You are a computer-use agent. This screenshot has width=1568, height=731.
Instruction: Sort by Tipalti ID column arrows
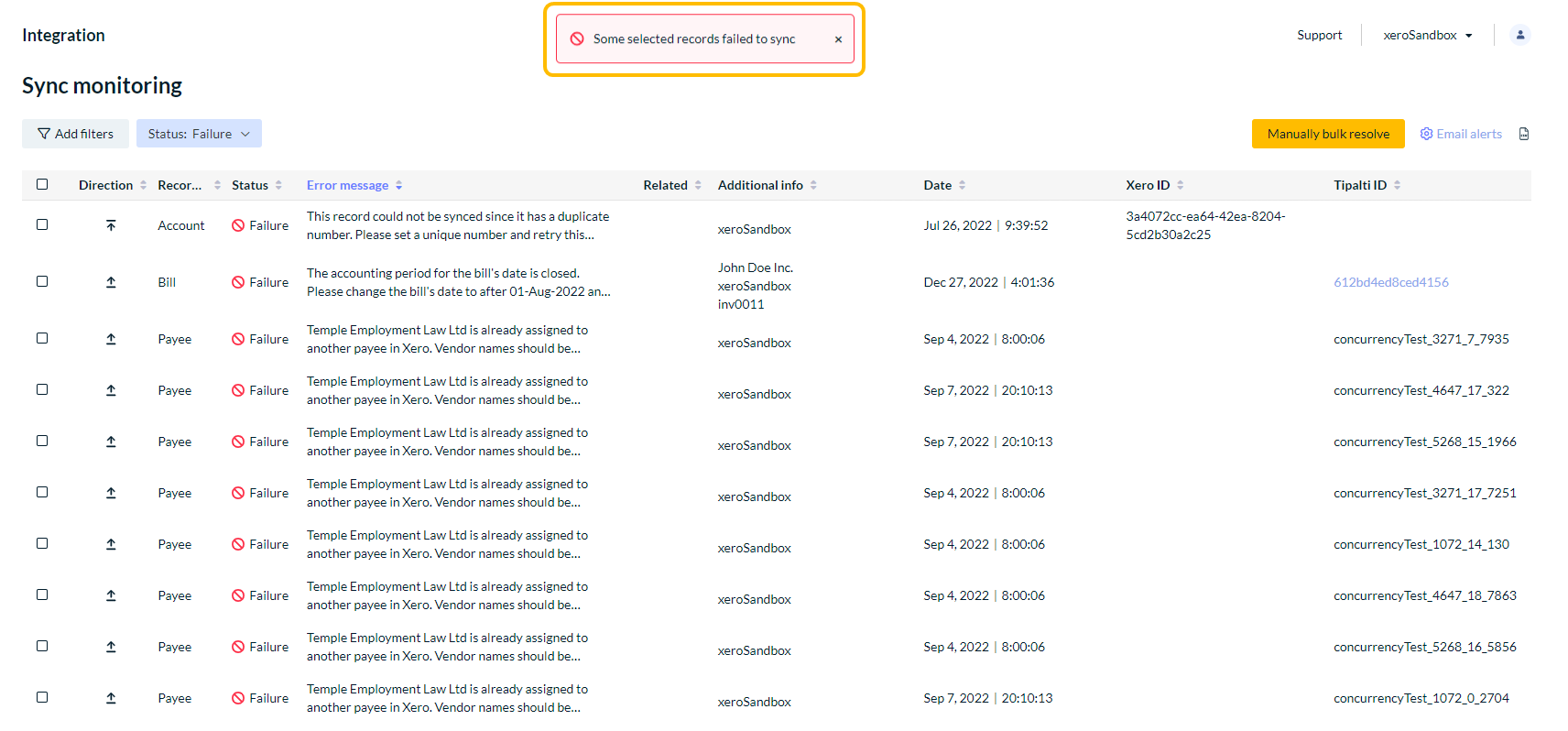(x=1397, y=185)
